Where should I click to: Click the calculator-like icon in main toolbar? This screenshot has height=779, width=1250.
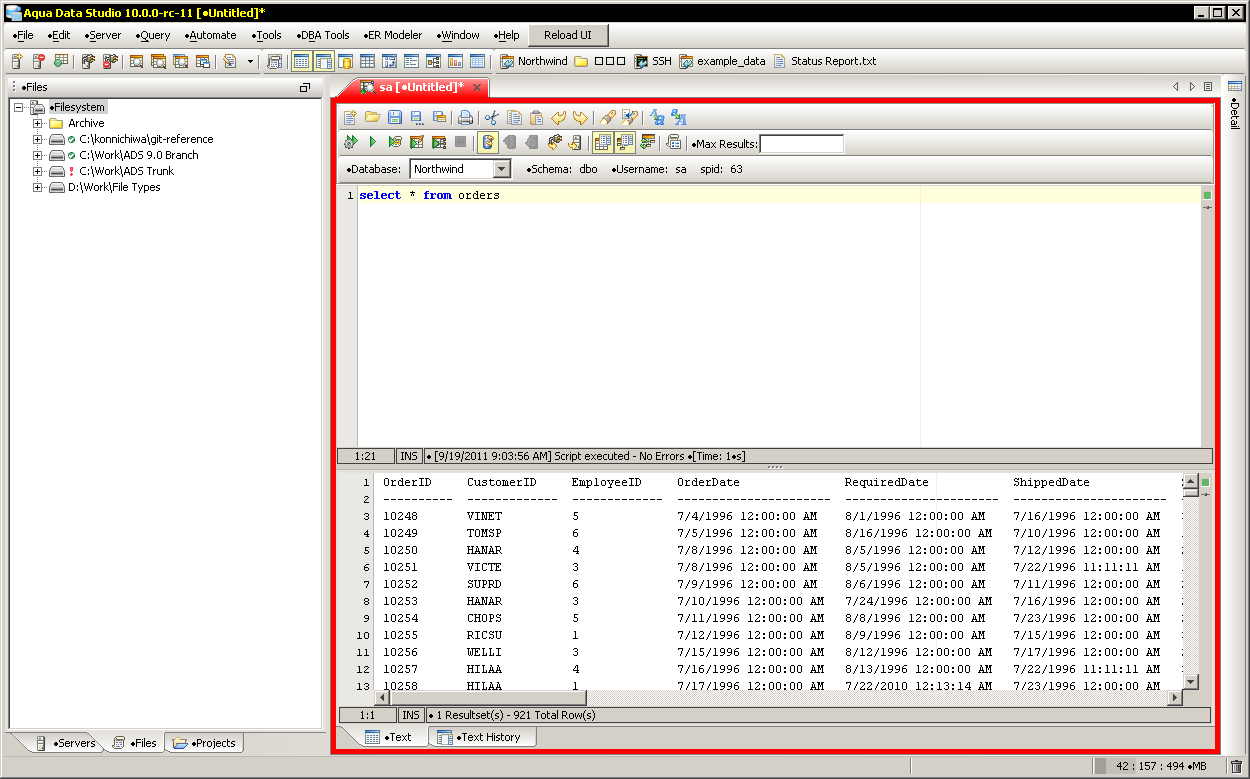click(275, 61)
